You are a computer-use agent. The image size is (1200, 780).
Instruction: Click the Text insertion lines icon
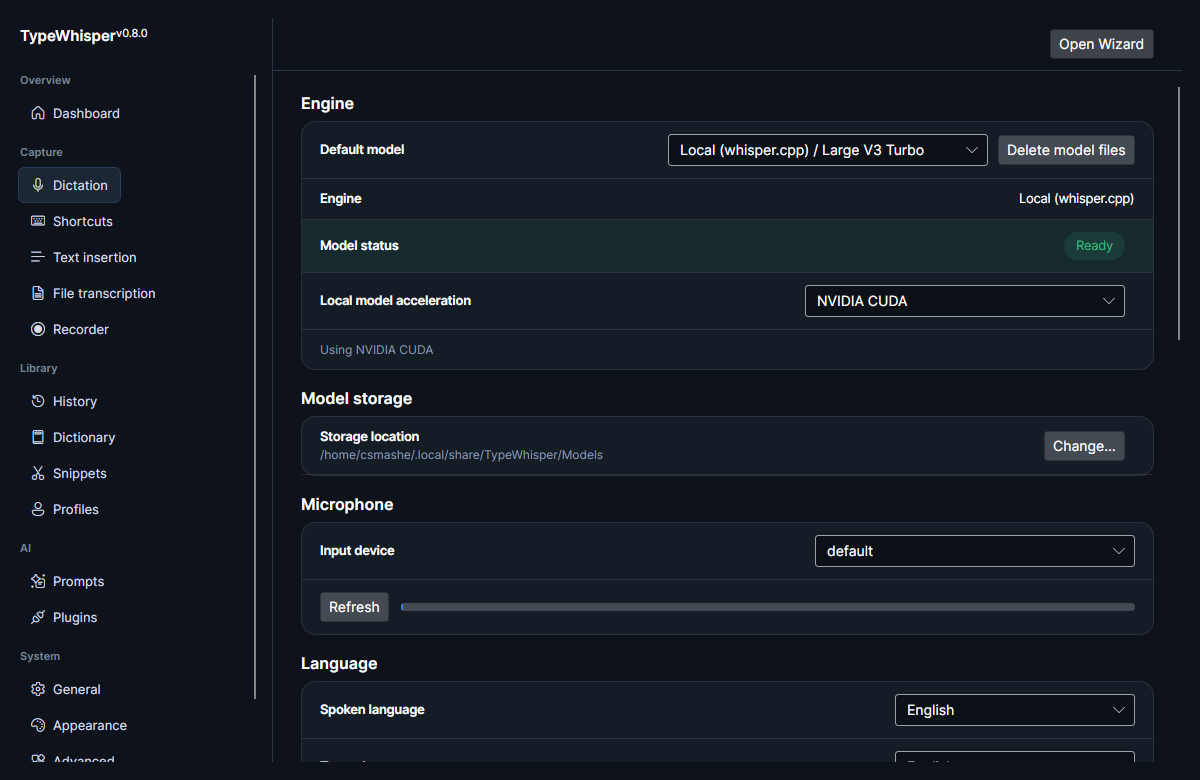point(38,257)
